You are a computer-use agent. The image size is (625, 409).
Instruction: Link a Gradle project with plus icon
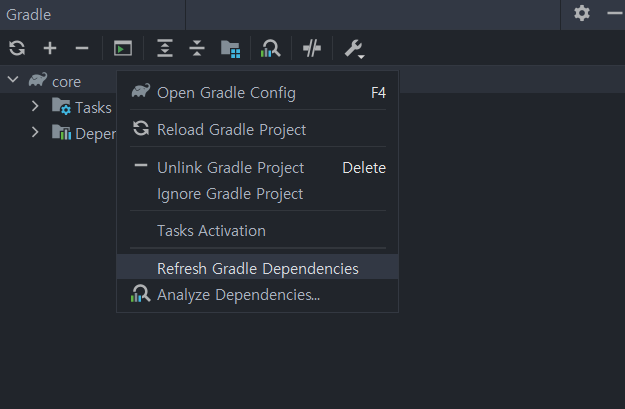(x=50, y=48)
